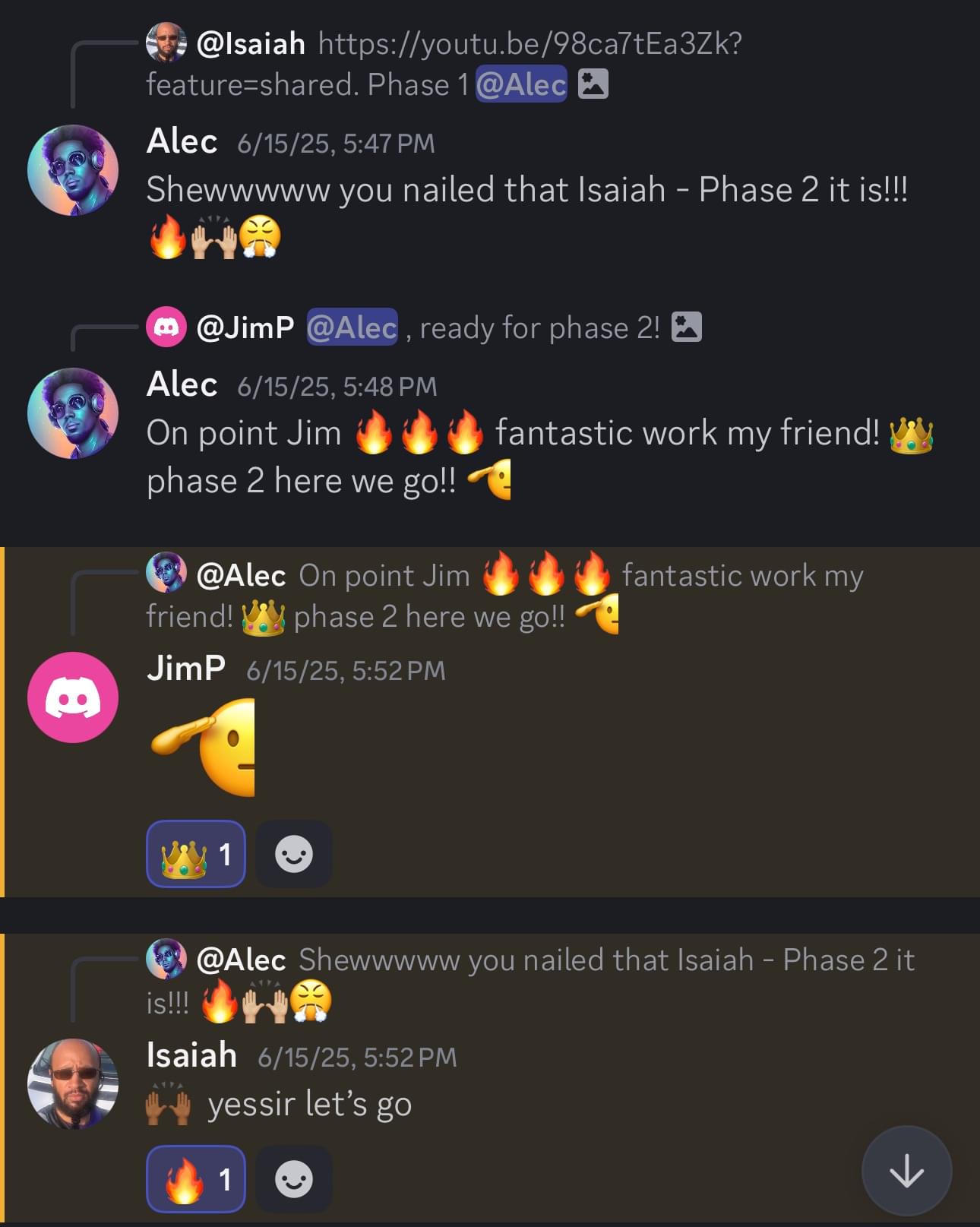The image size is (980, 1227).
Task: Tap the large salute emoji in JimP's message
Action: (204, 747)
